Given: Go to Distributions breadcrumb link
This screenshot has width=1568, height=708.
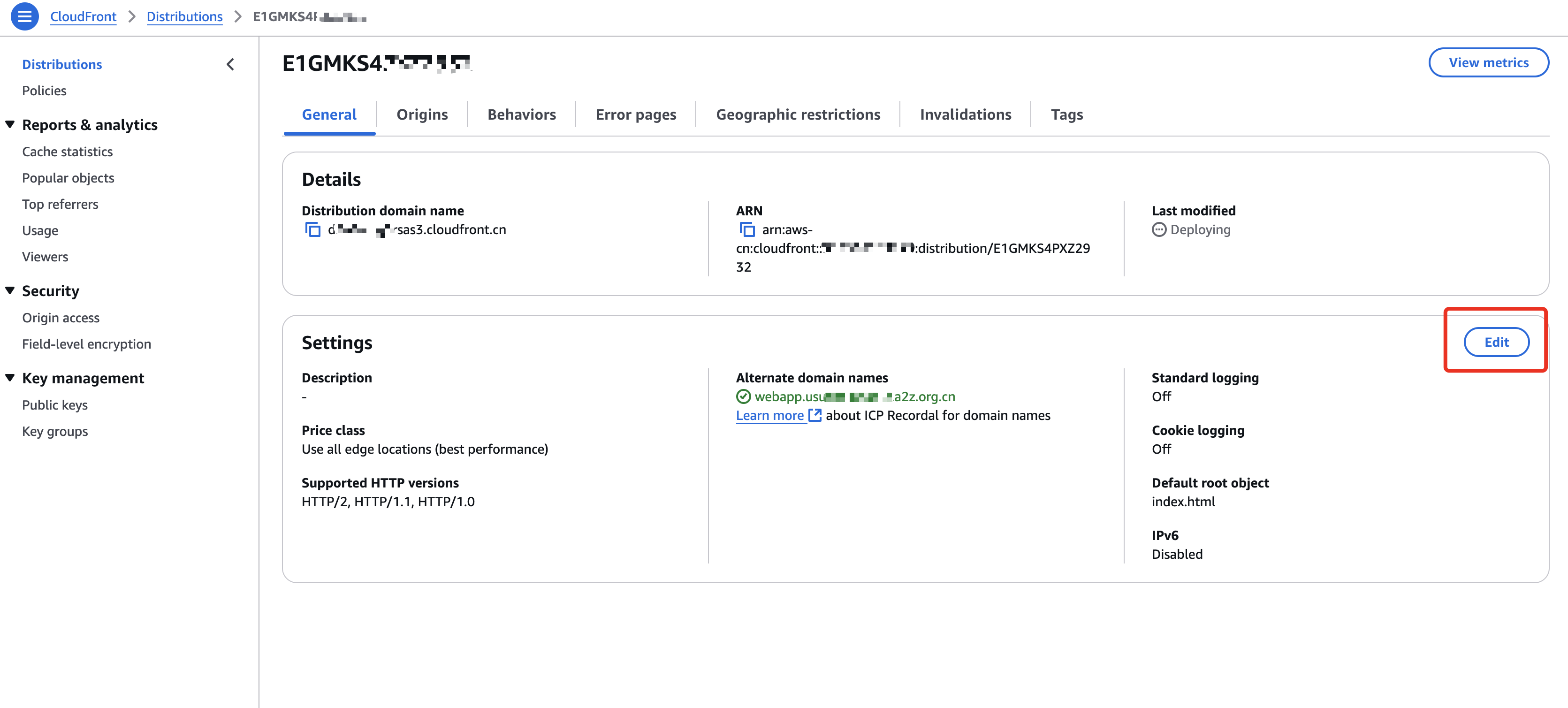Looking at the screenshot, I should click(x=184, y=16).
